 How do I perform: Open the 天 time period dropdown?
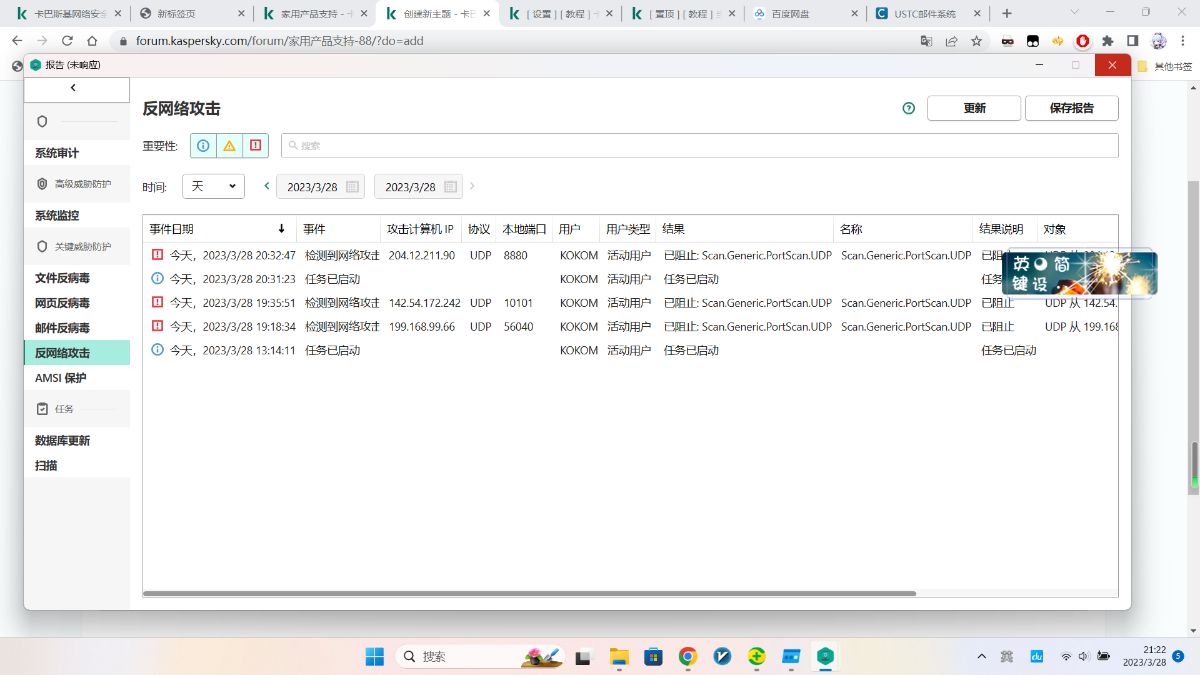[213, 186]
